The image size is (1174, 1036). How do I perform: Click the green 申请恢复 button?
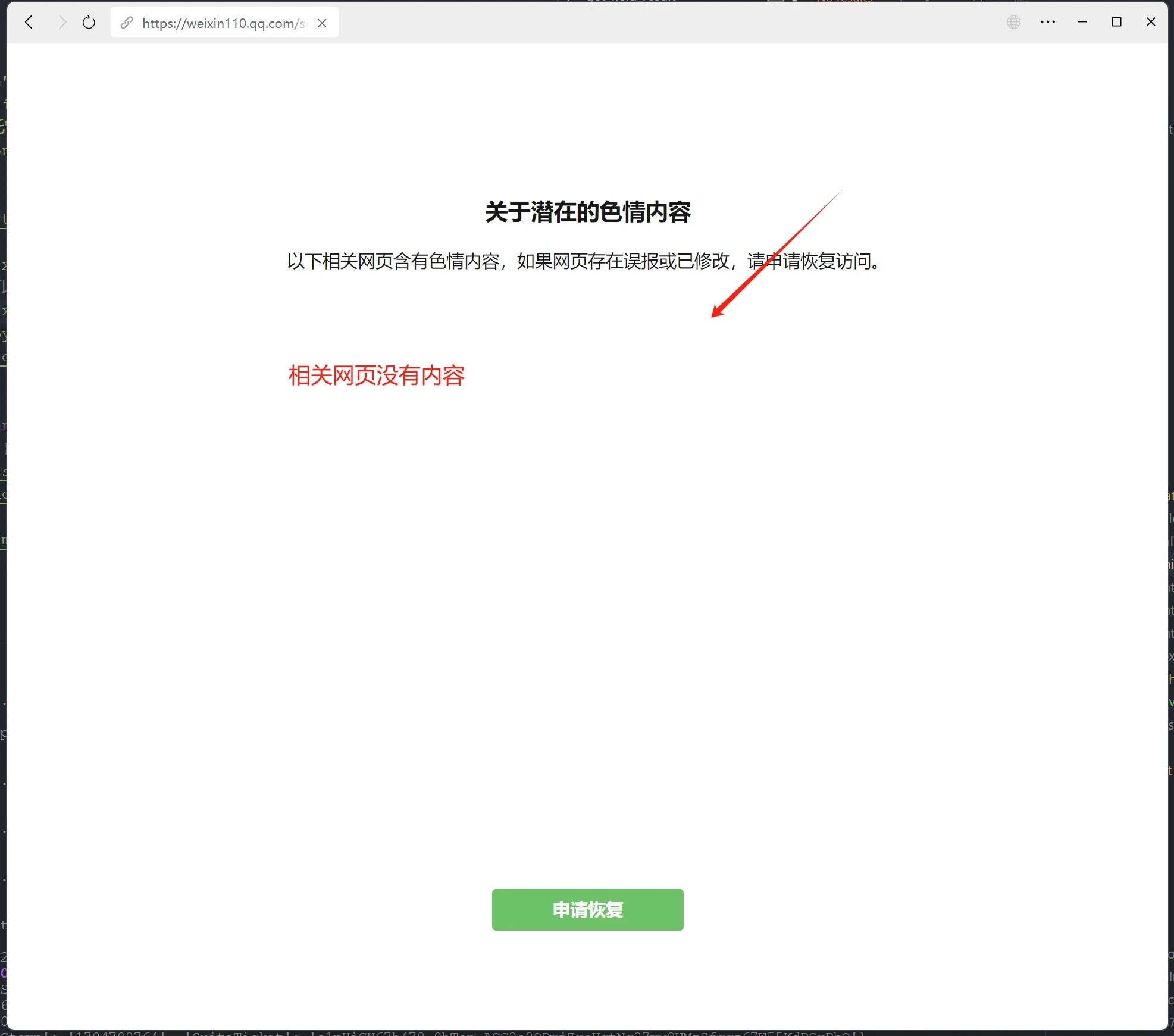click(x=587, y=909)
